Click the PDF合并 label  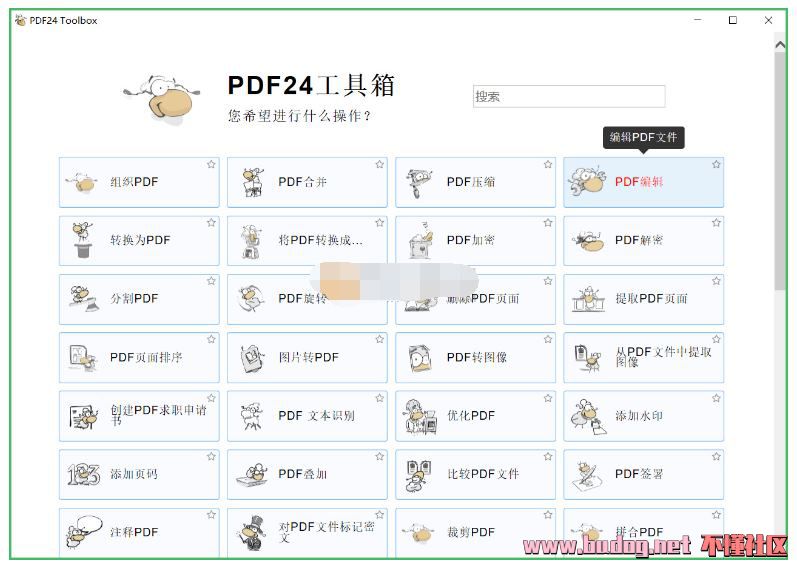point(302,182)
